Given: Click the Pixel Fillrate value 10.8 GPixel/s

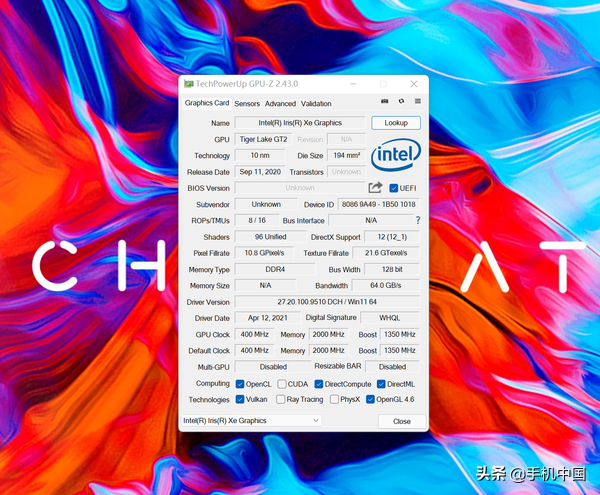Looking at the screenshot, I should (264, 253).
